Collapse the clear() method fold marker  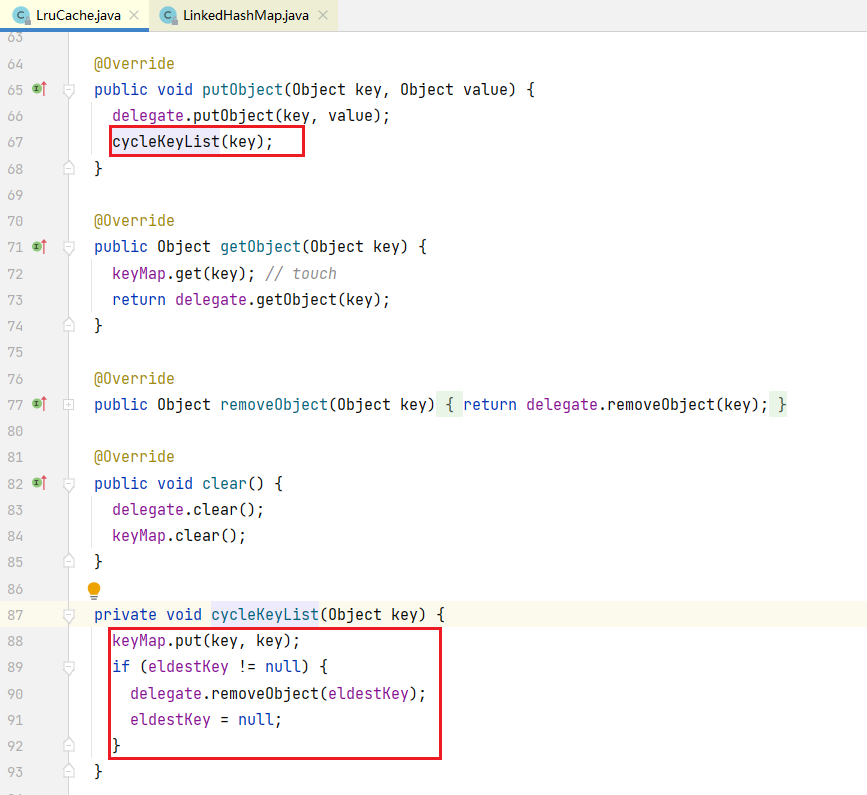(x=69, y=483)
